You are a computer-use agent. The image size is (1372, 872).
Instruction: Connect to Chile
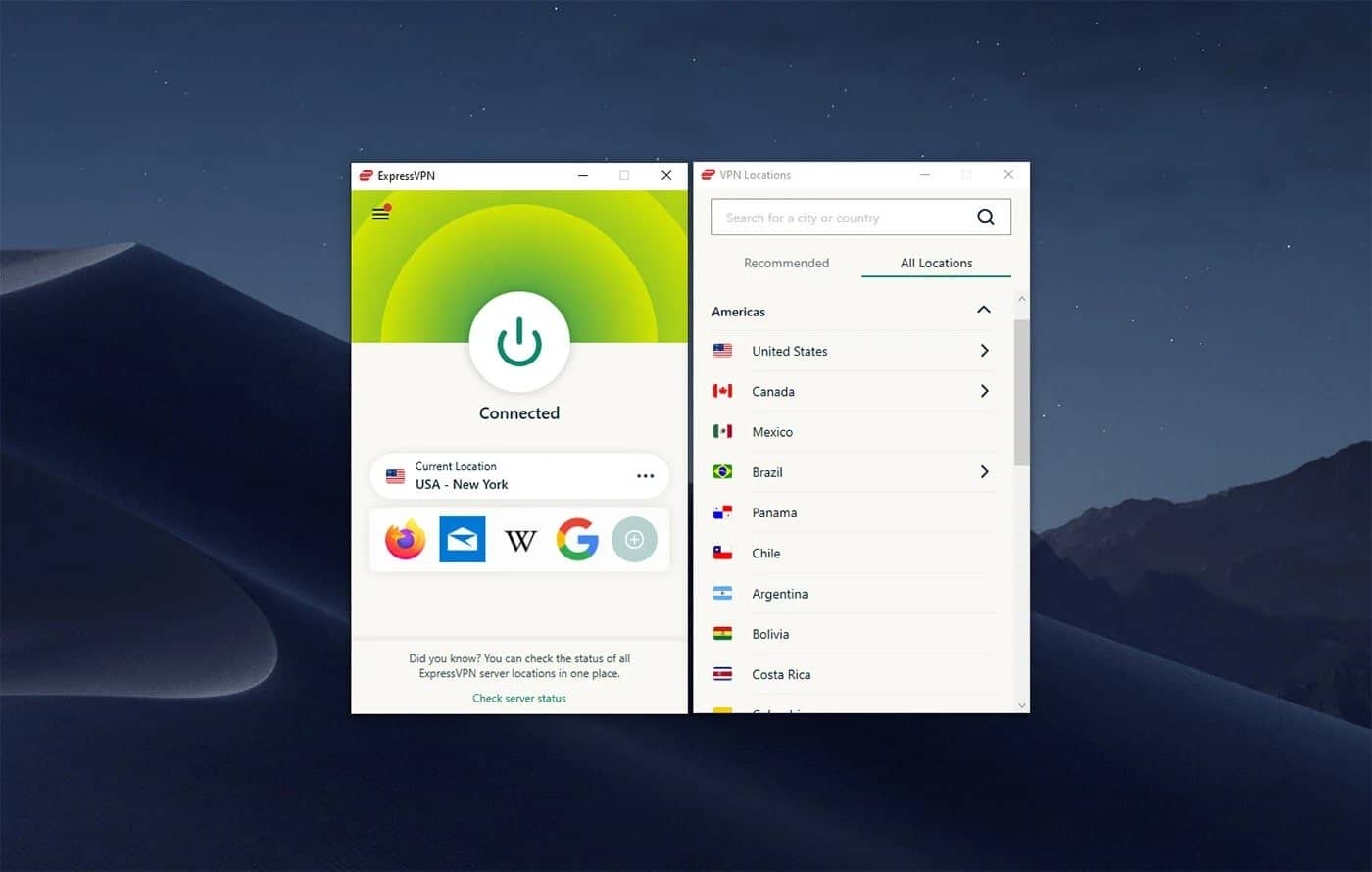[x=853, y=554]
